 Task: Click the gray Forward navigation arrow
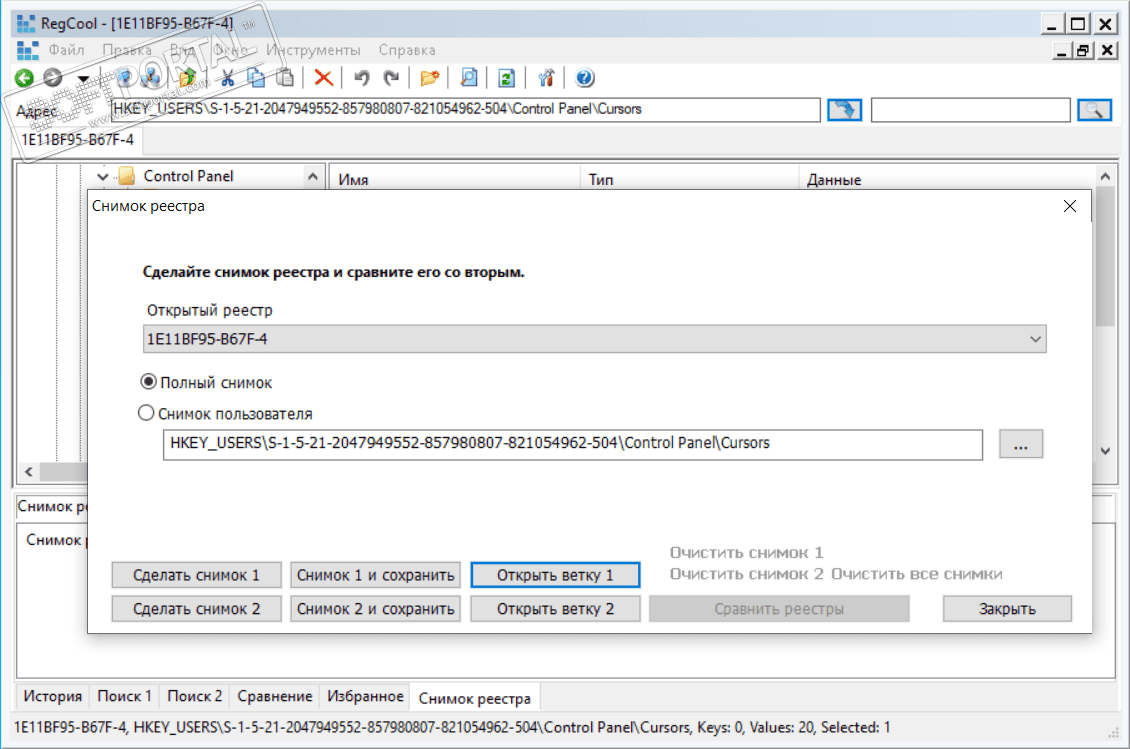pyautogui.click(x=53, y=78)
